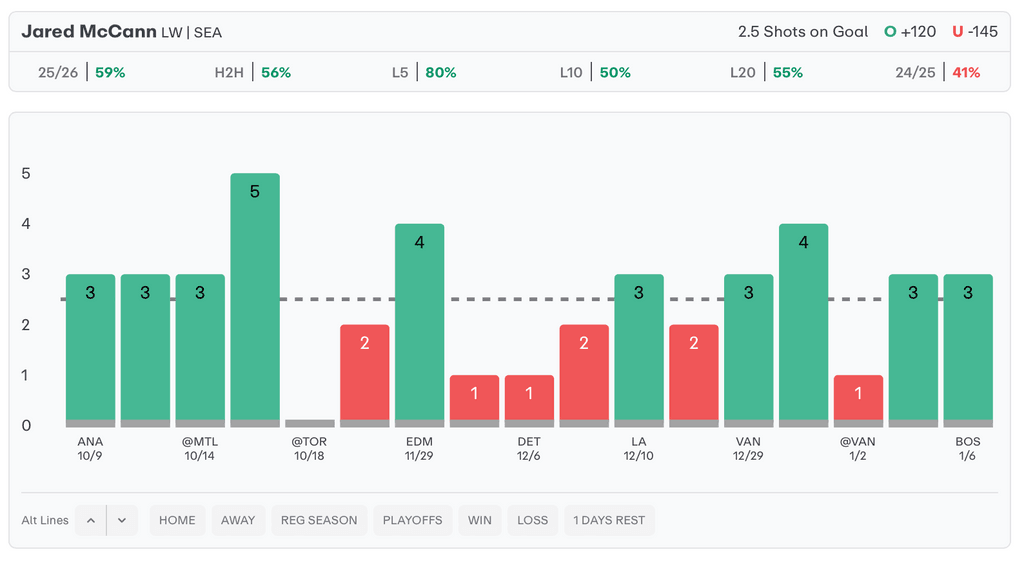Image resolution: width=1024 pixels, height=561 pixels.
Task: Select the Over +120 odds
Action: 910,32
